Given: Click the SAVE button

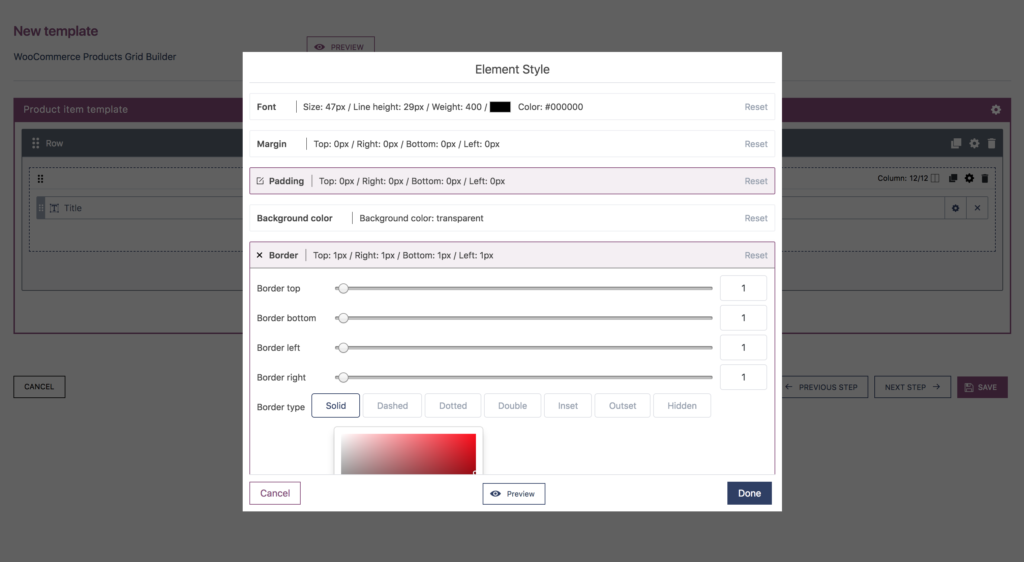Looking at the screenshot, I should pos(982,387).
